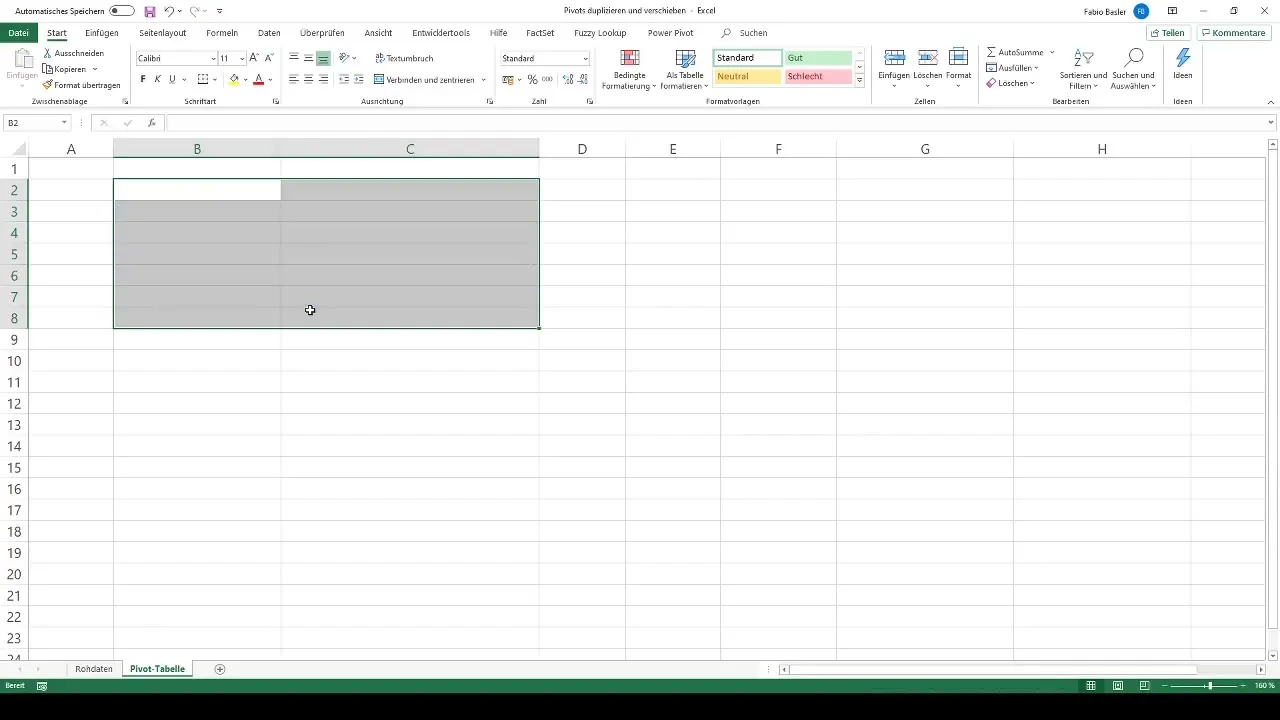Open the Power Pivot tab

click(670, 33)
